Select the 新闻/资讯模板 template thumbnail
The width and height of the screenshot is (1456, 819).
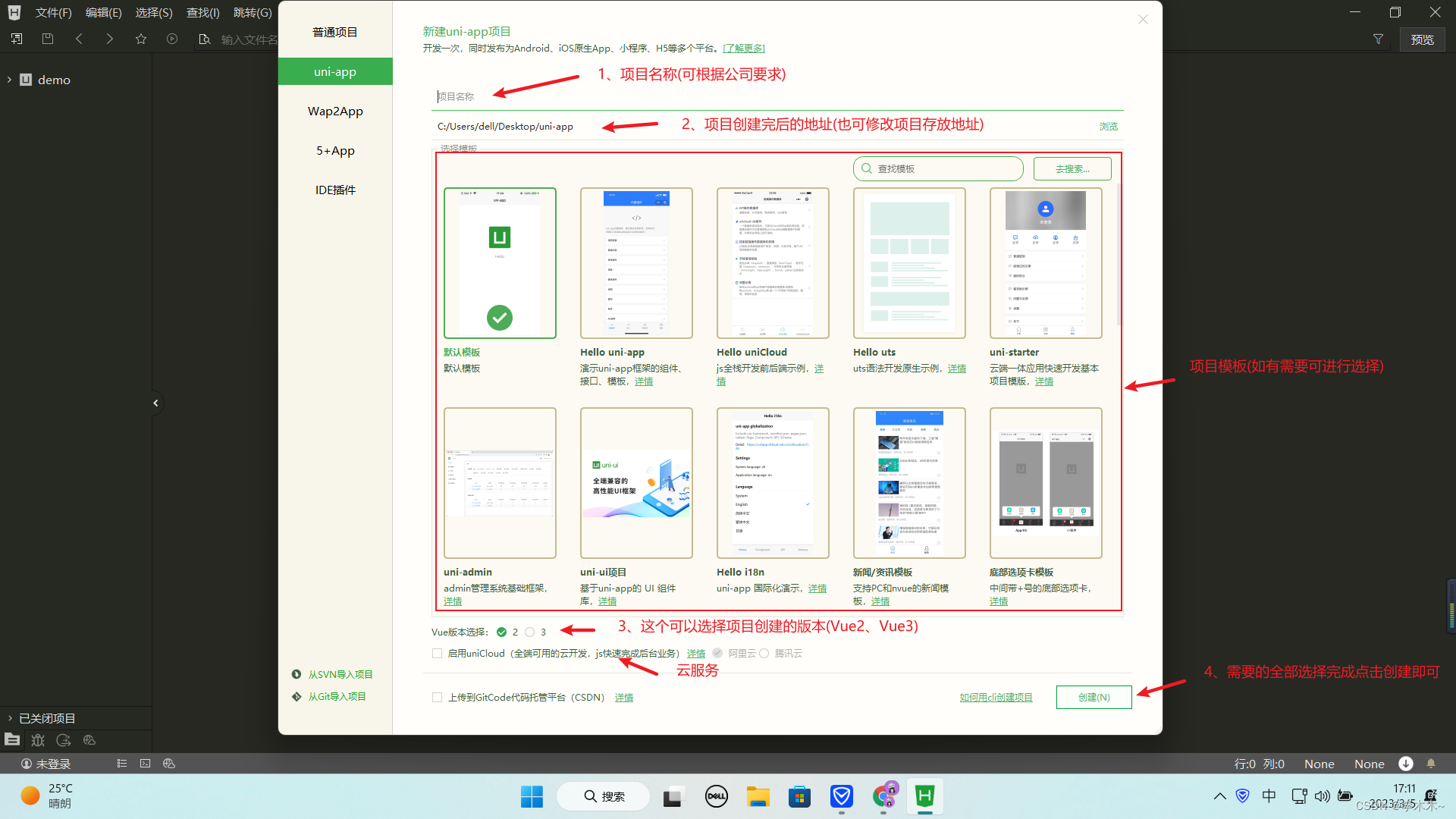pyautogui.click(x=909, y=483)
